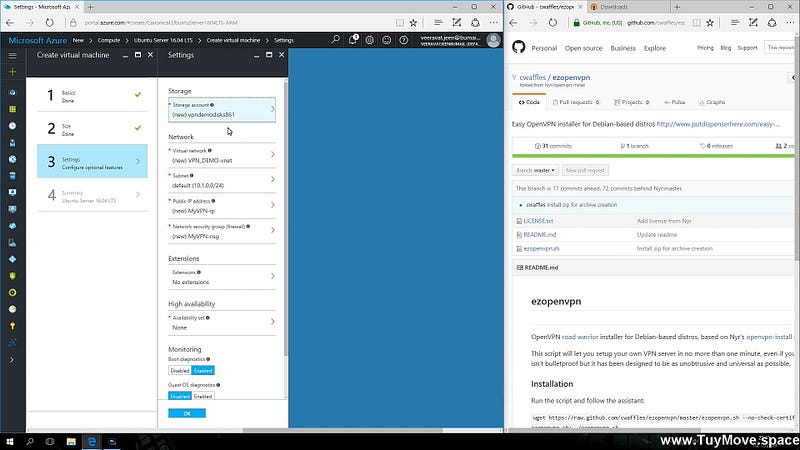This screenshot has height=450, width=800.
Task: Open Web Note in GitHub browser window
Action: coord(753,22)
